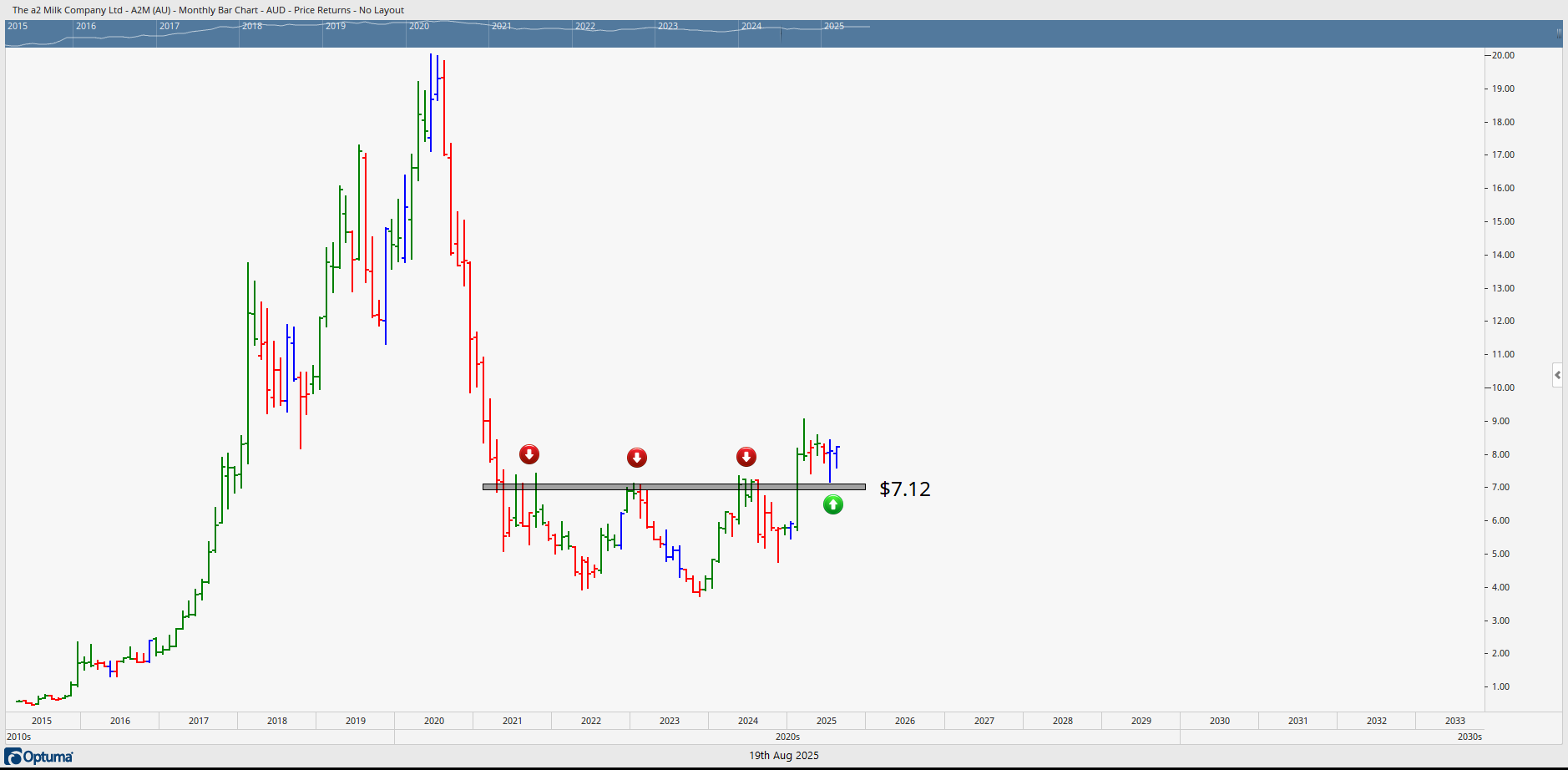Click the 8.00 price axis label

pyautogui.click(x=1501, y=454)
